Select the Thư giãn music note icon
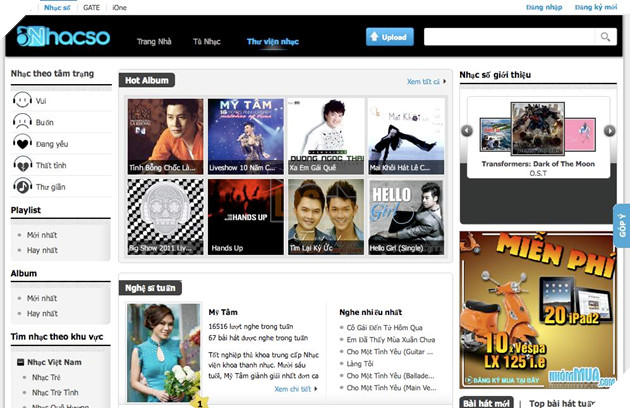Screen dimensions: 630x408 click(22, 185)
